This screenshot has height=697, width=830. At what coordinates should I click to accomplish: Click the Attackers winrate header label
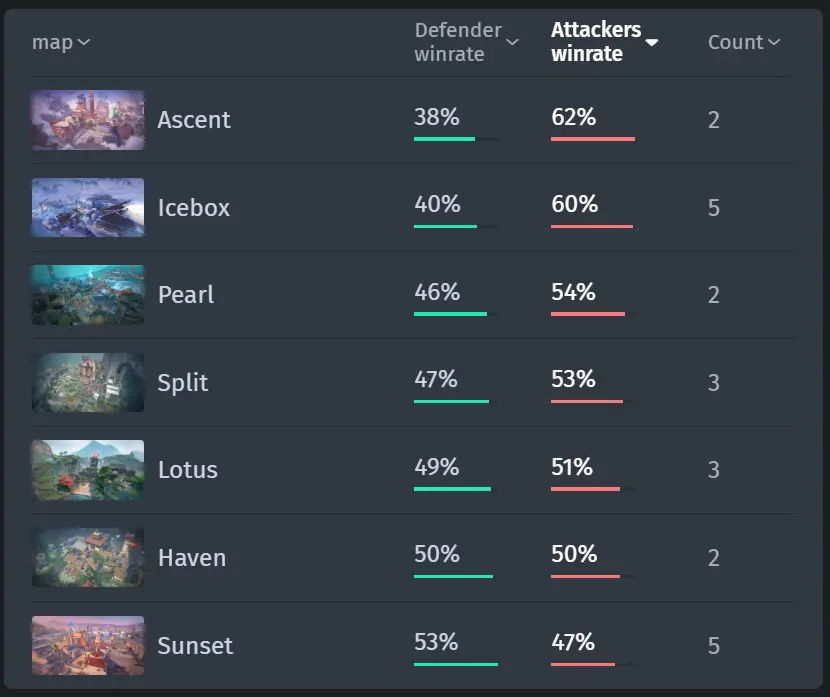pos(596,42)
